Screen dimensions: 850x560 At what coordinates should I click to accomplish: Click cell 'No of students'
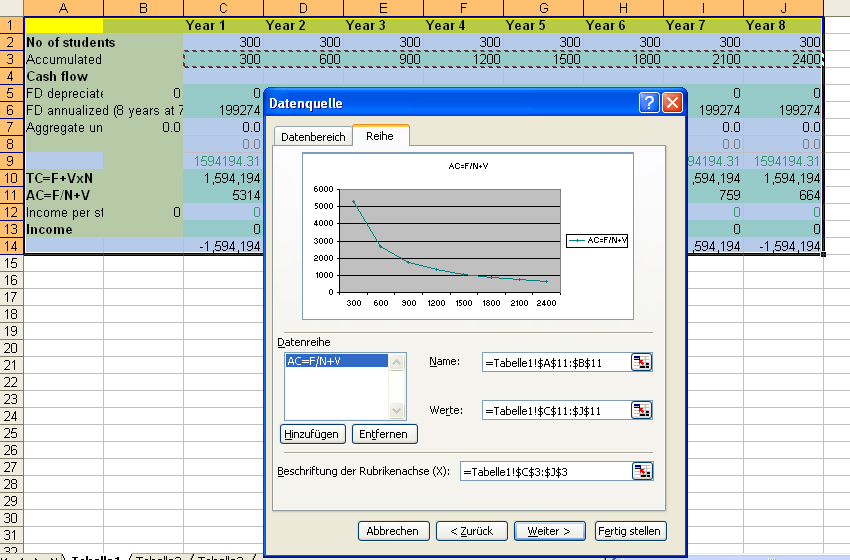pos(63,42)
